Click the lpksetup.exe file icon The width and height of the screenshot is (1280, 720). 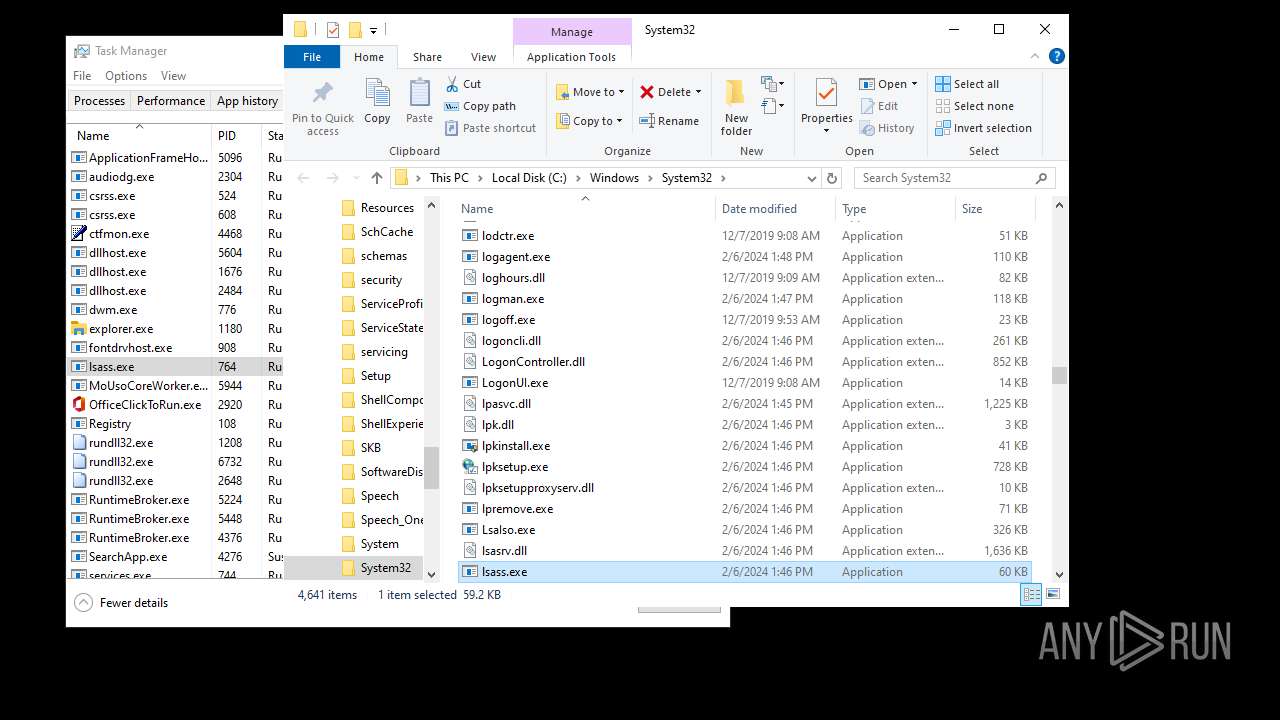(470, 467)
